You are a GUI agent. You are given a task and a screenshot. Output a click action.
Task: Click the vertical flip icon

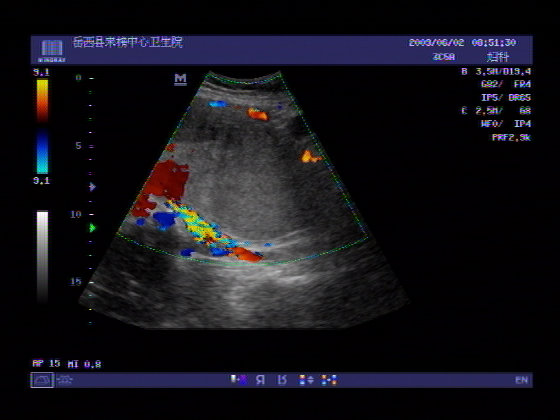(282, 380)
